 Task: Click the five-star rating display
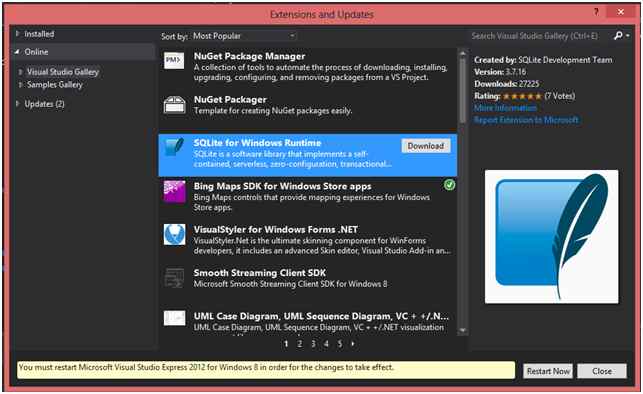(x=522, y=96)
